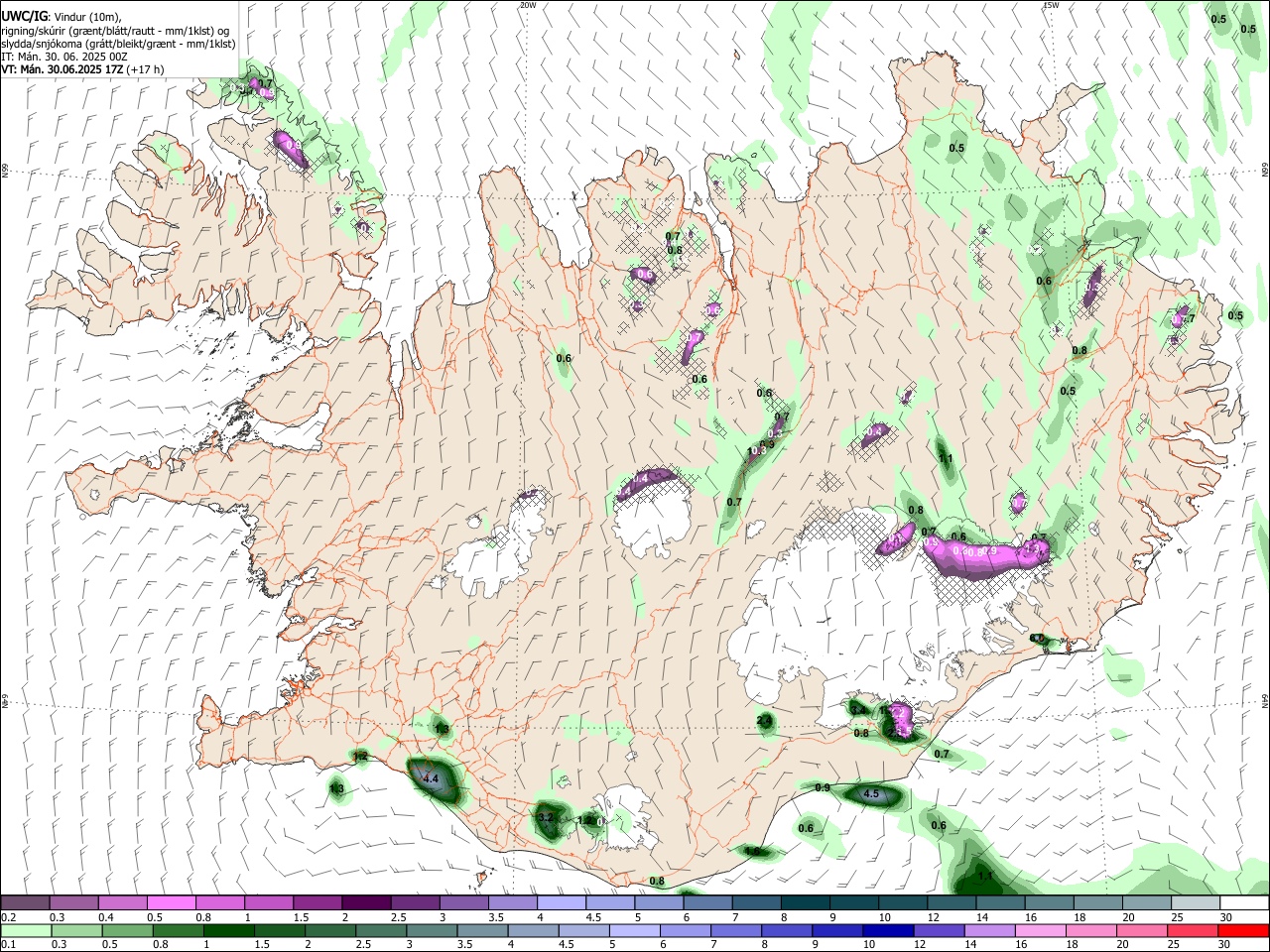Select the dark teal 8 swatch in snow legend

pyautogui.click(x=806, y=903)
